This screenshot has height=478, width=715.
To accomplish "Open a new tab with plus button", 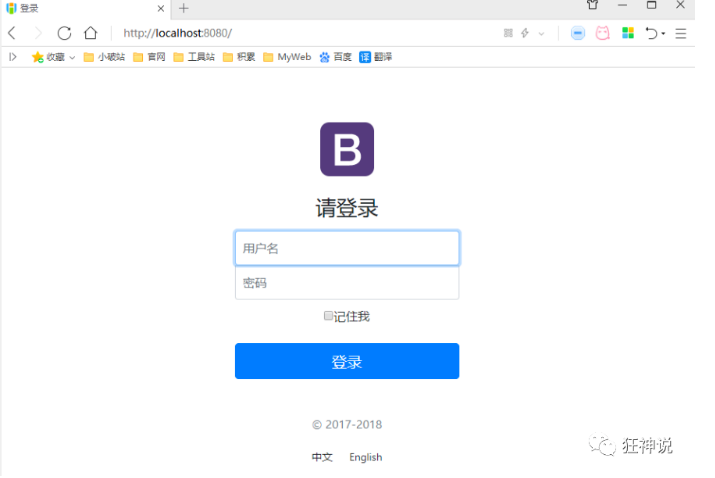I will click(184, 8).
